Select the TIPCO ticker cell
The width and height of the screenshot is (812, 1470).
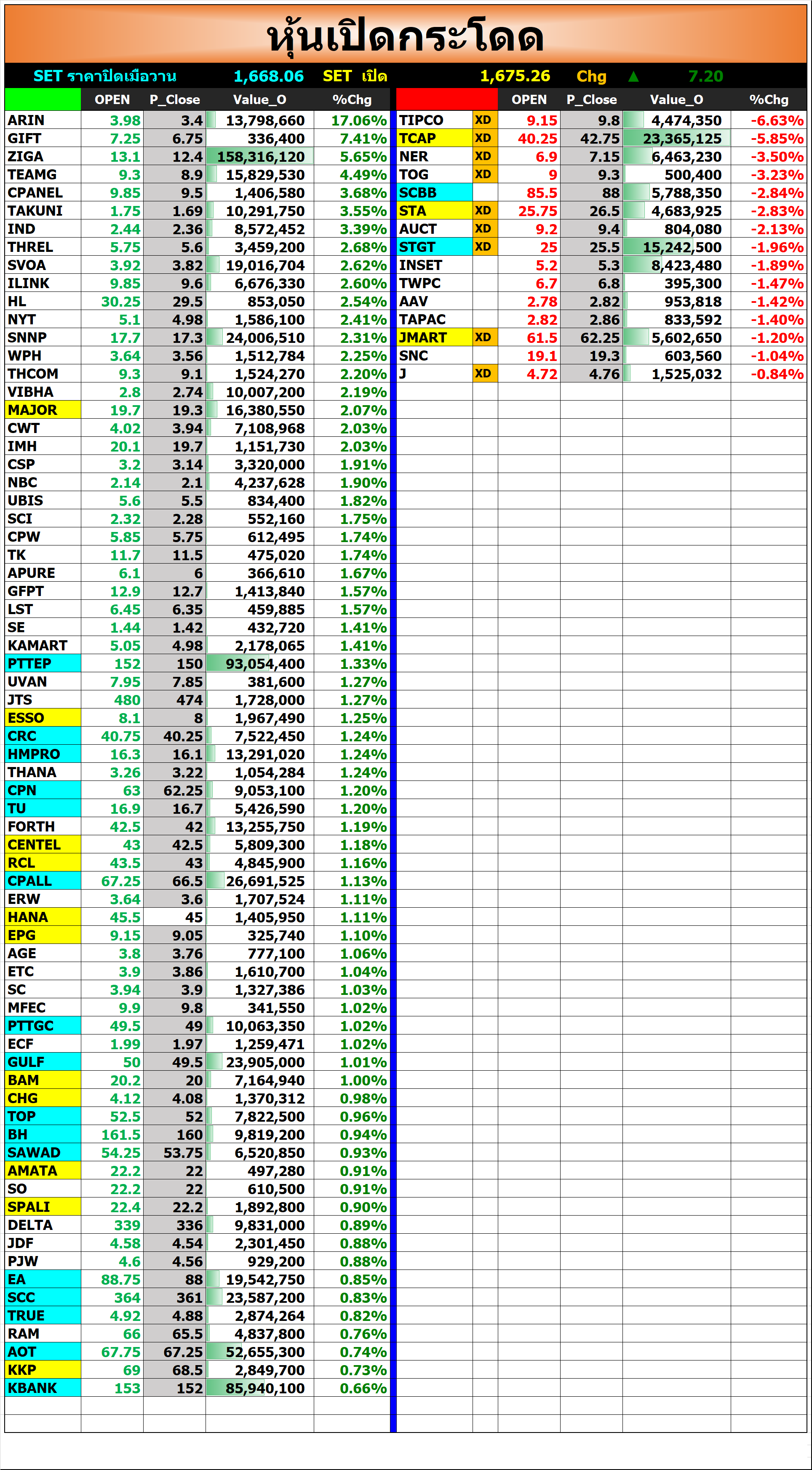[435, 120]
